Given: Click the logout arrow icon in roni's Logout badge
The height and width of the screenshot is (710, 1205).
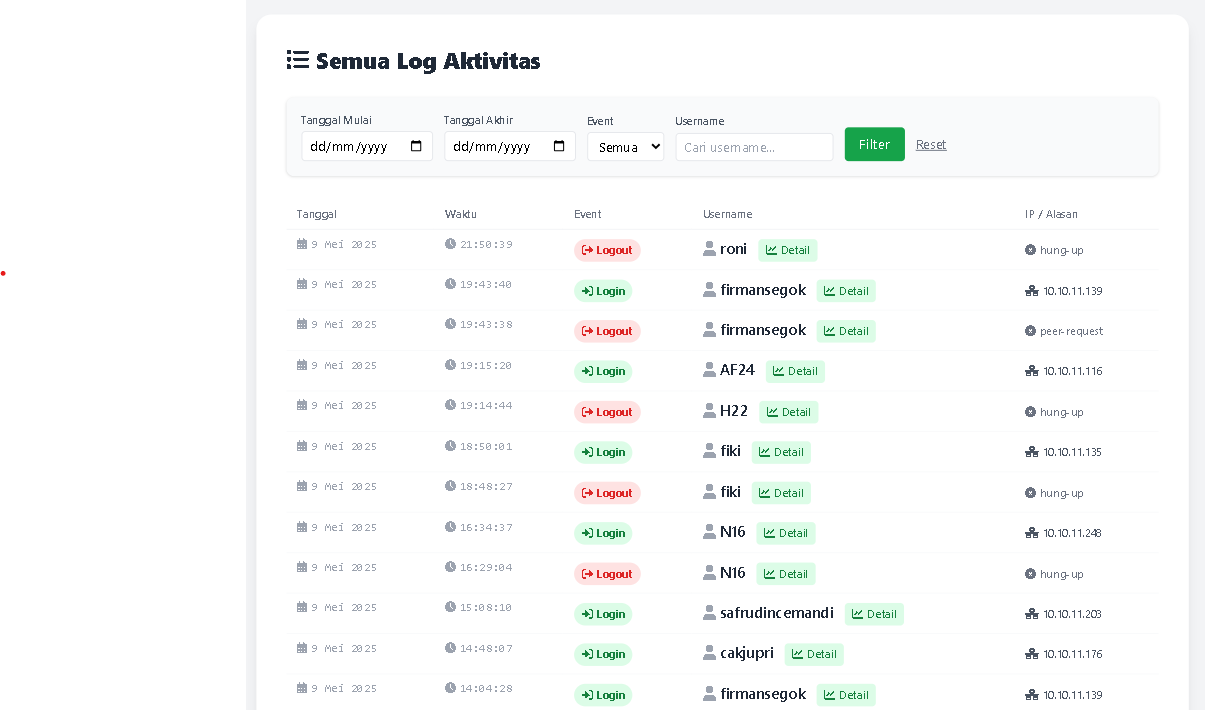Looking at the screenshot, I should [587, 250].
